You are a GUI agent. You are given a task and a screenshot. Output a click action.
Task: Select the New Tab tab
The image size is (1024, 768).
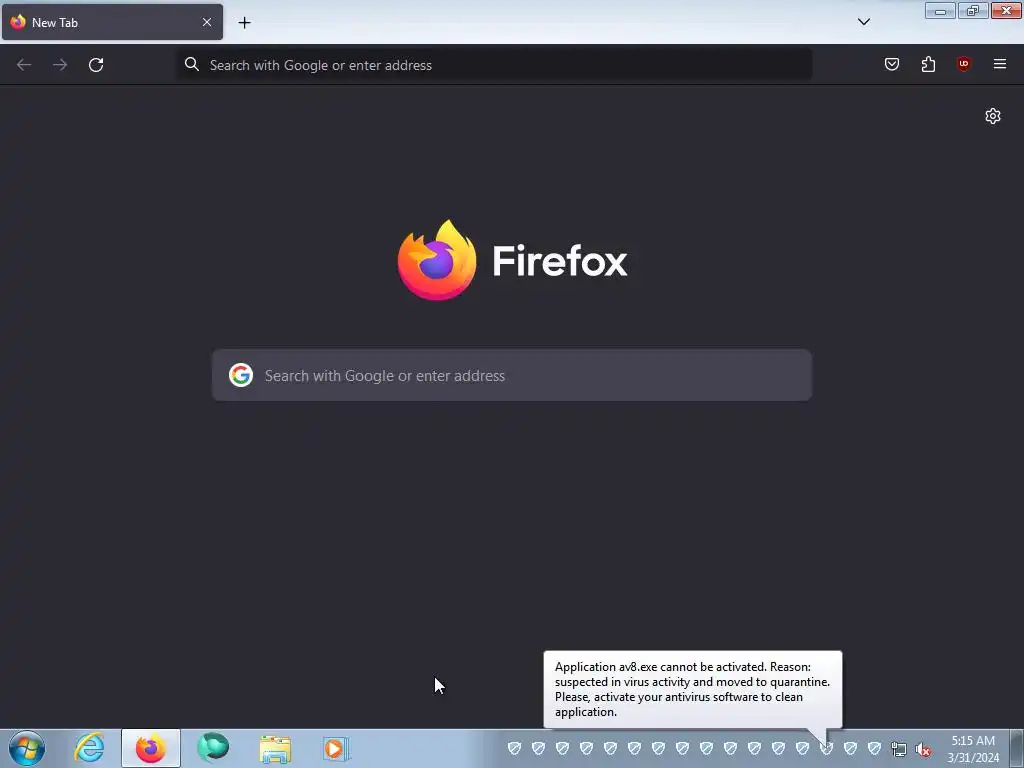(x=112, y=22)
